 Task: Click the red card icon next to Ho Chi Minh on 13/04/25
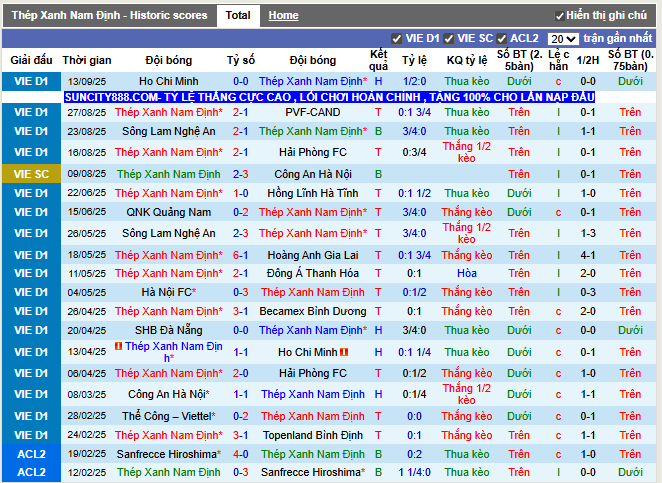click(344, 352)
